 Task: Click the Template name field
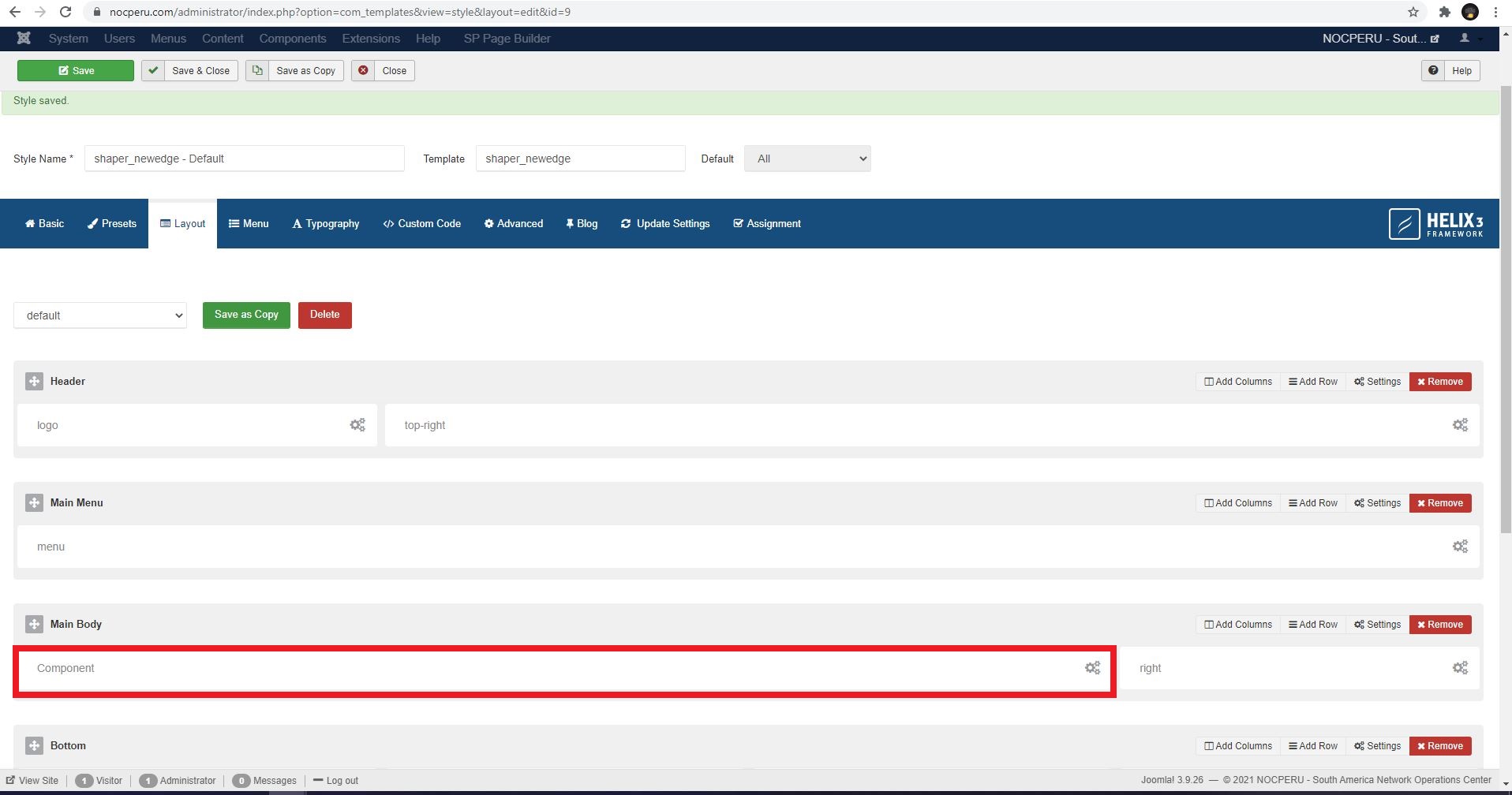point(581,159)
